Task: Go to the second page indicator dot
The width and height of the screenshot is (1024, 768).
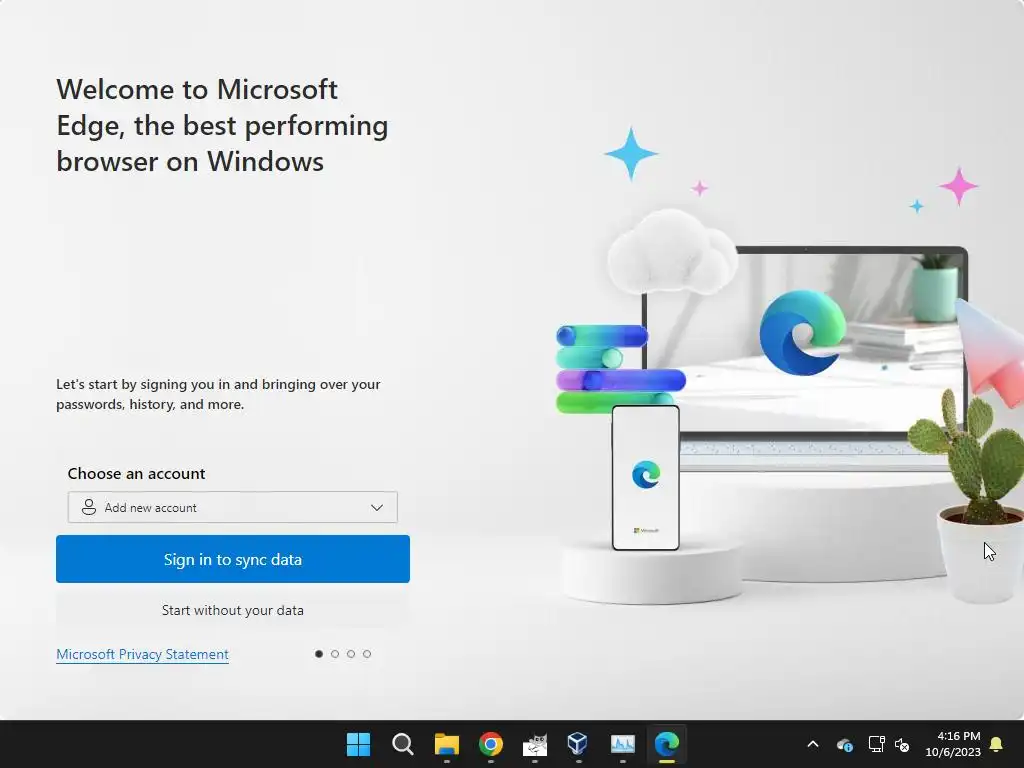Action: [x=335, y=654]
